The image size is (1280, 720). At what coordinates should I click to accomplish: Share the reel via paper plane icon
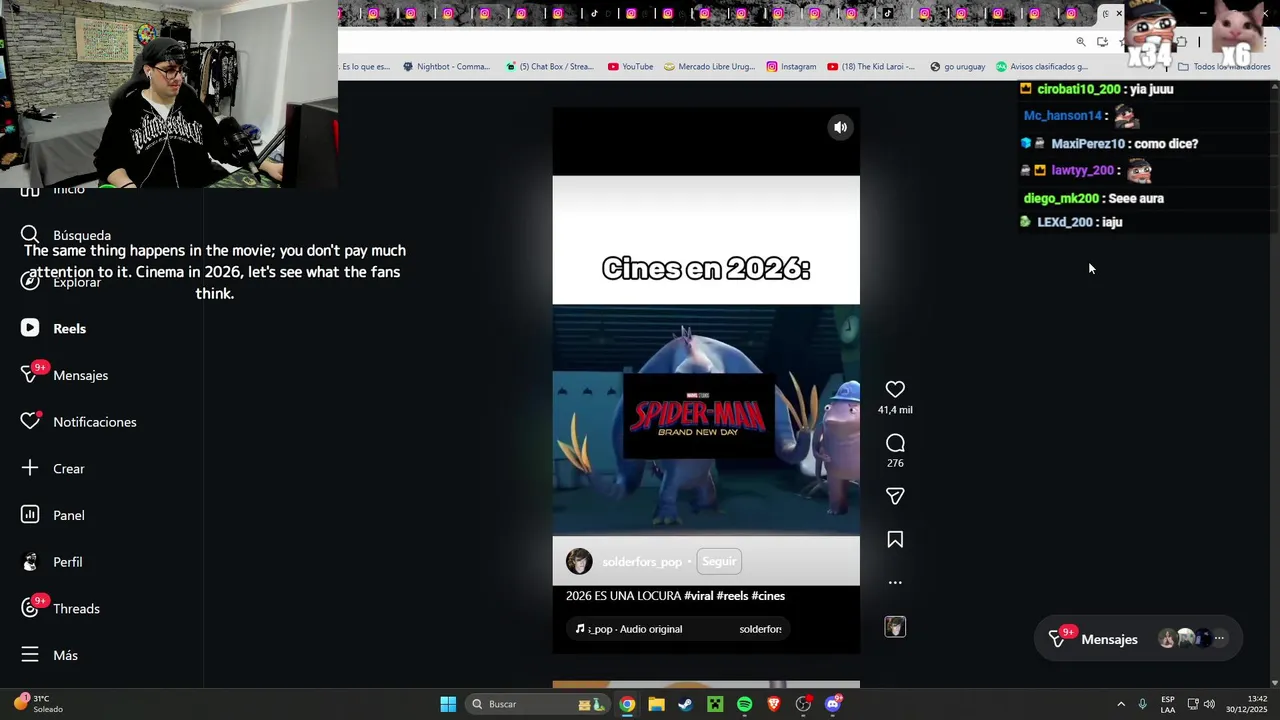[895, 496]
